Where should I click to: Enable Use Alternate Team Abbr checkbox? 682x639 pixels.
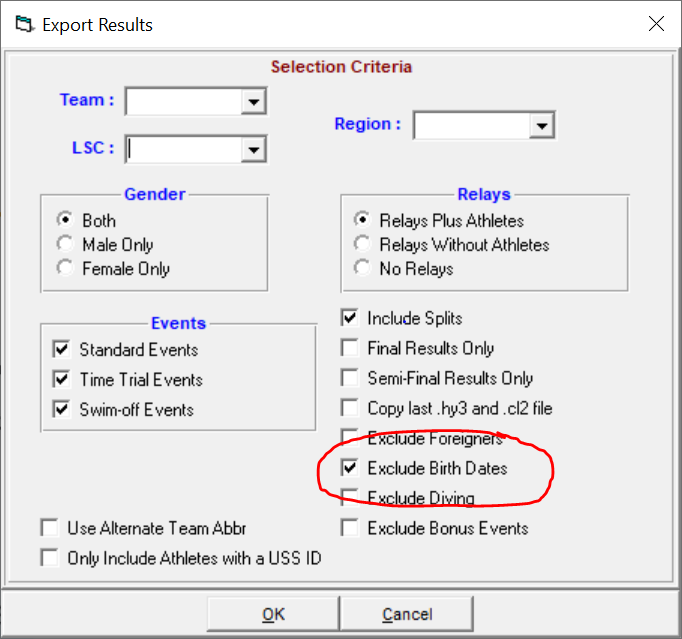(49, 528)
